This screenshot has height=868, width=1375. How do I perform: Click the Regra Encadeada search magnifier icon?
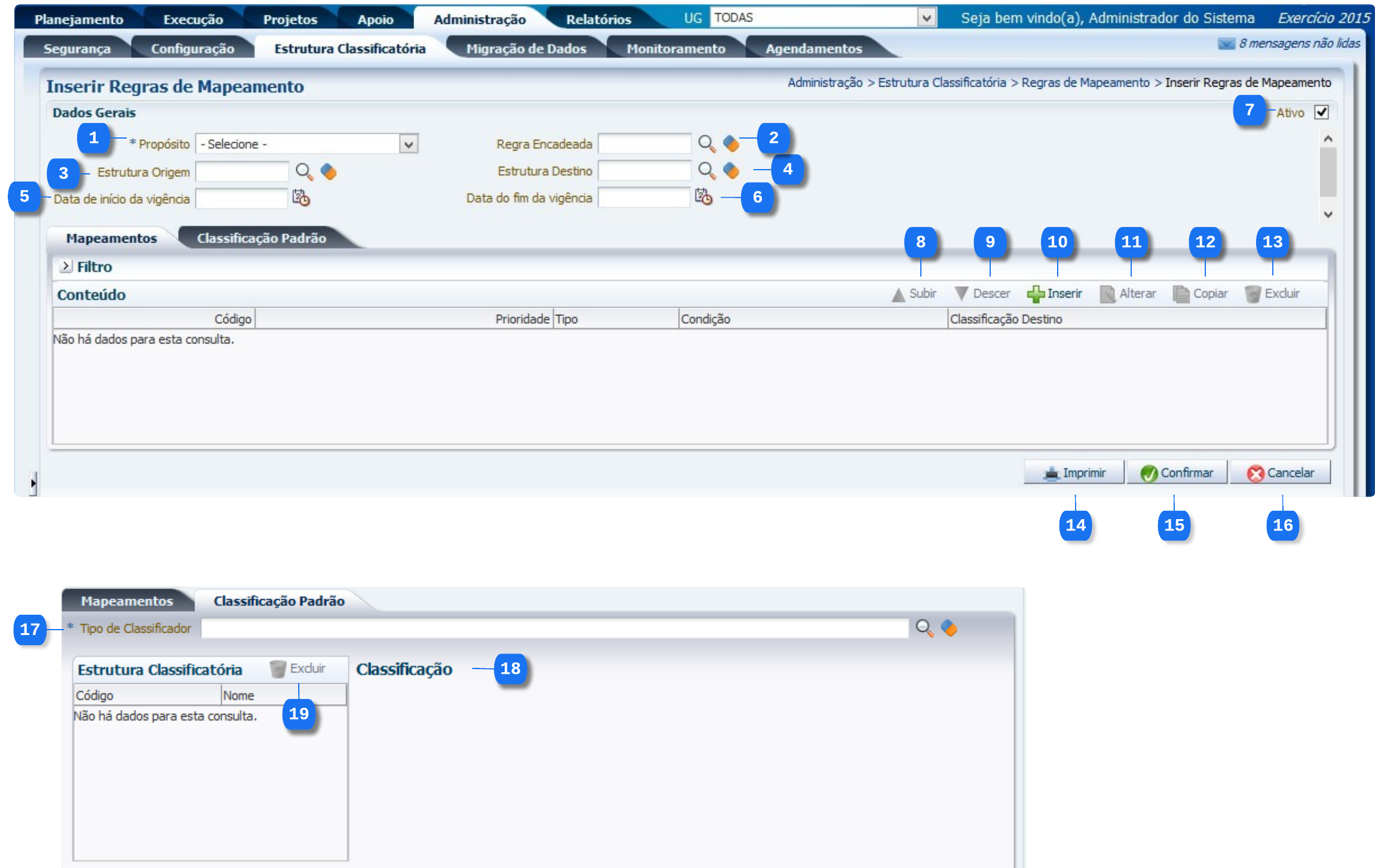[706, 144]
